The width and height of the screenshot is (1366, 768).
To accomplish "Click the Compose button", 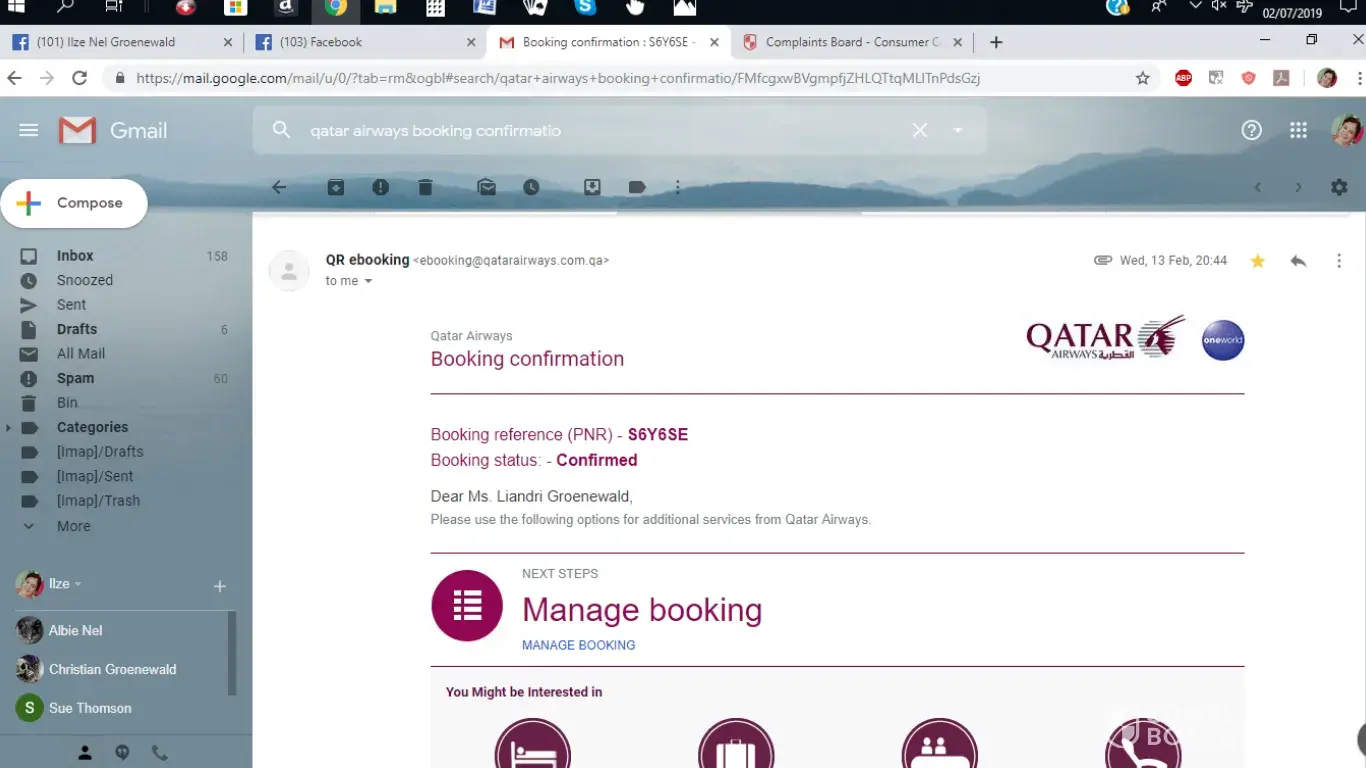I will click(x=74, y=203).
